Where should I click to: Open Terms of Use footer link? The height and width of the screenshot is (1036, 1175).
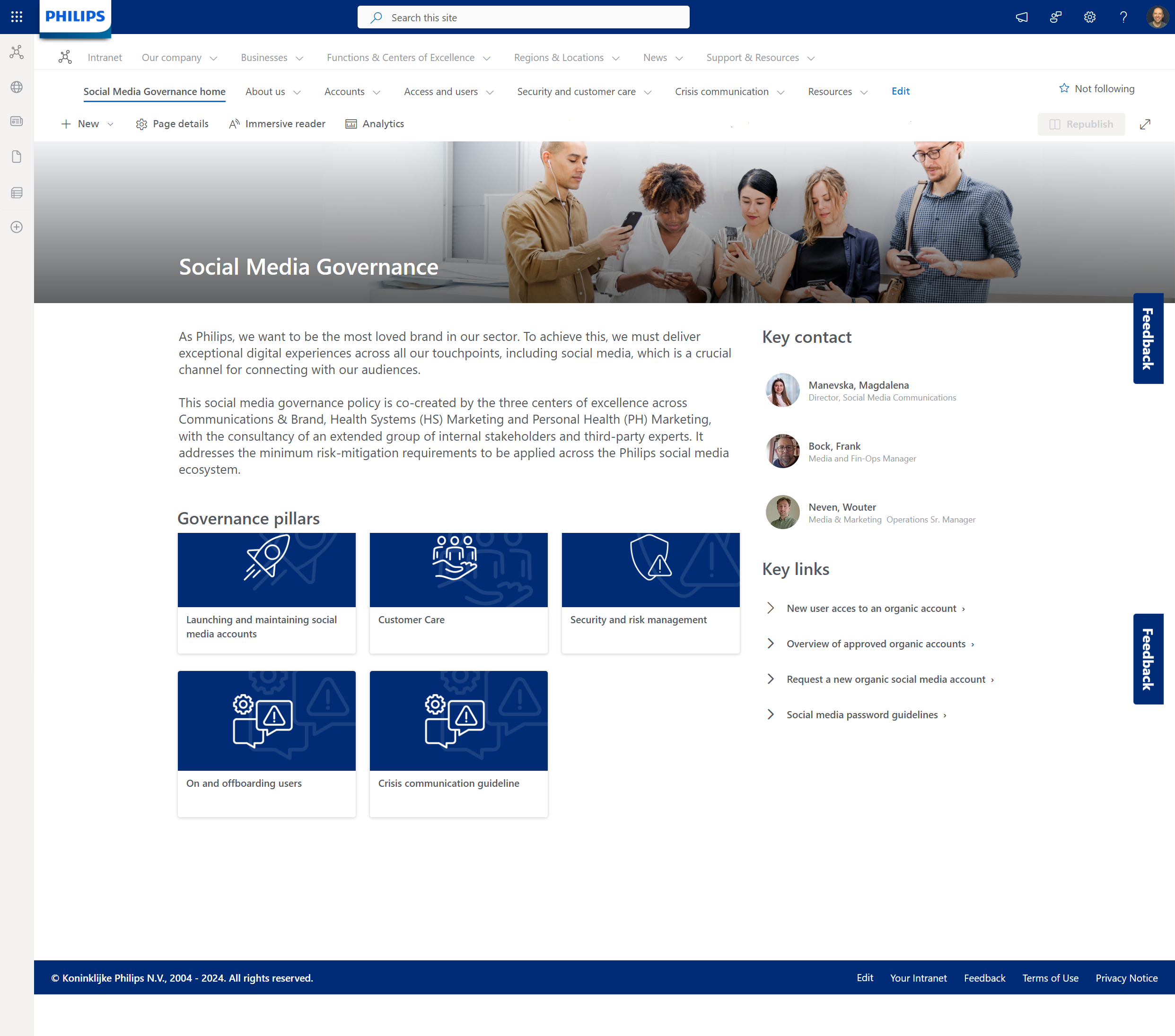[x=1050, y=978]
